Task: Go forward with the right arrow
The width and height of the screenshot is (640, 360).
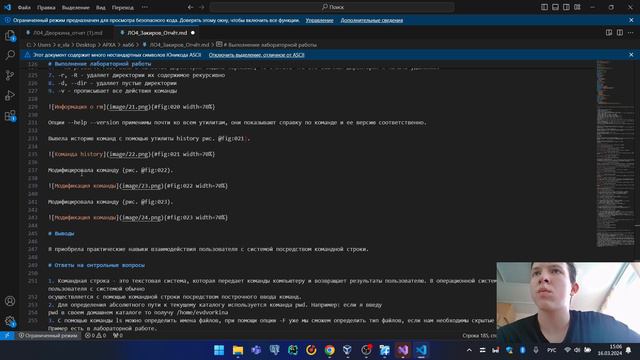Action: coord(202,7)
